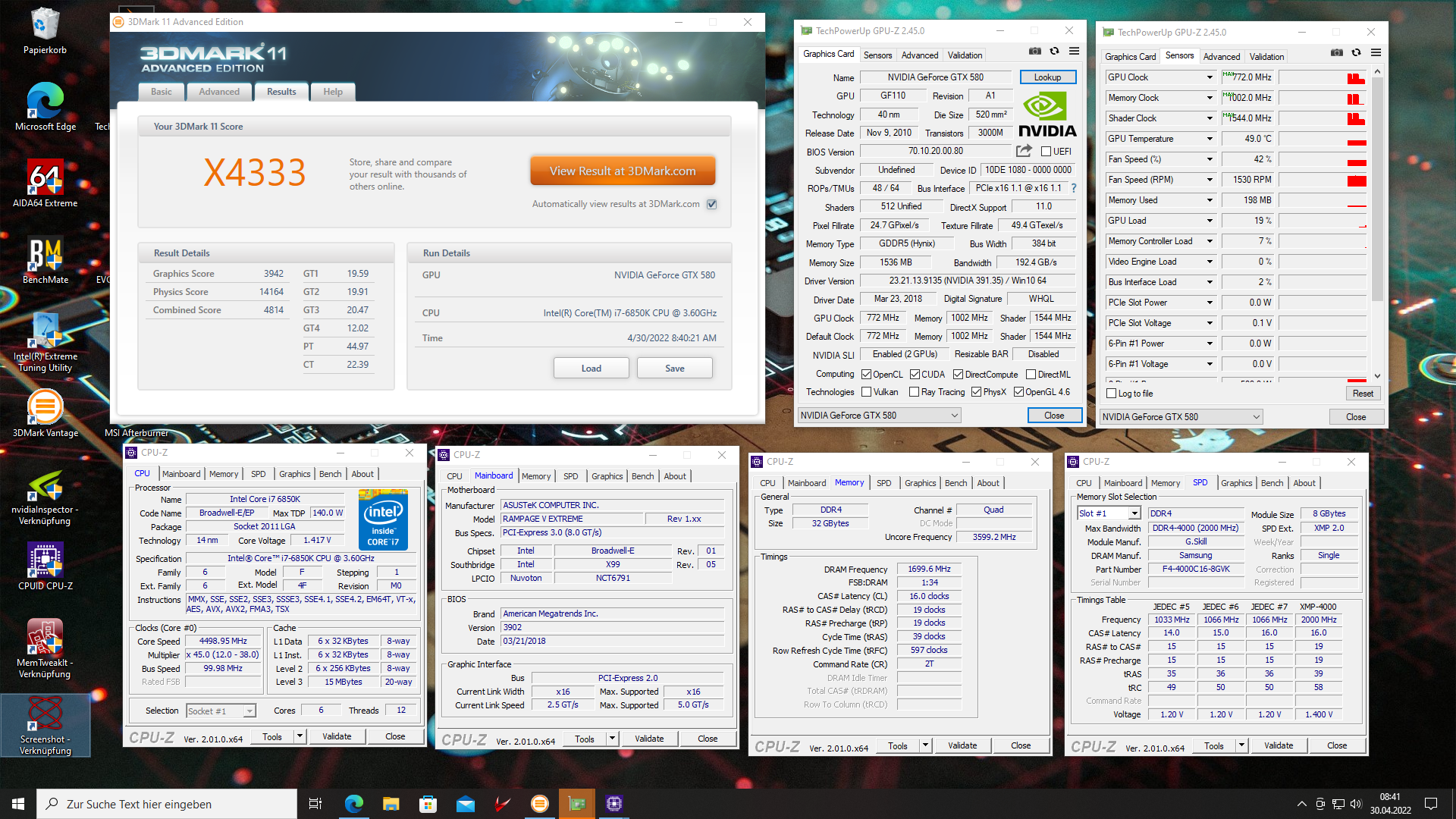Open Microsoft Store from the taskbar
Image resolution: width=1456 pixels, height=819 pixels.
click(428, 804)
